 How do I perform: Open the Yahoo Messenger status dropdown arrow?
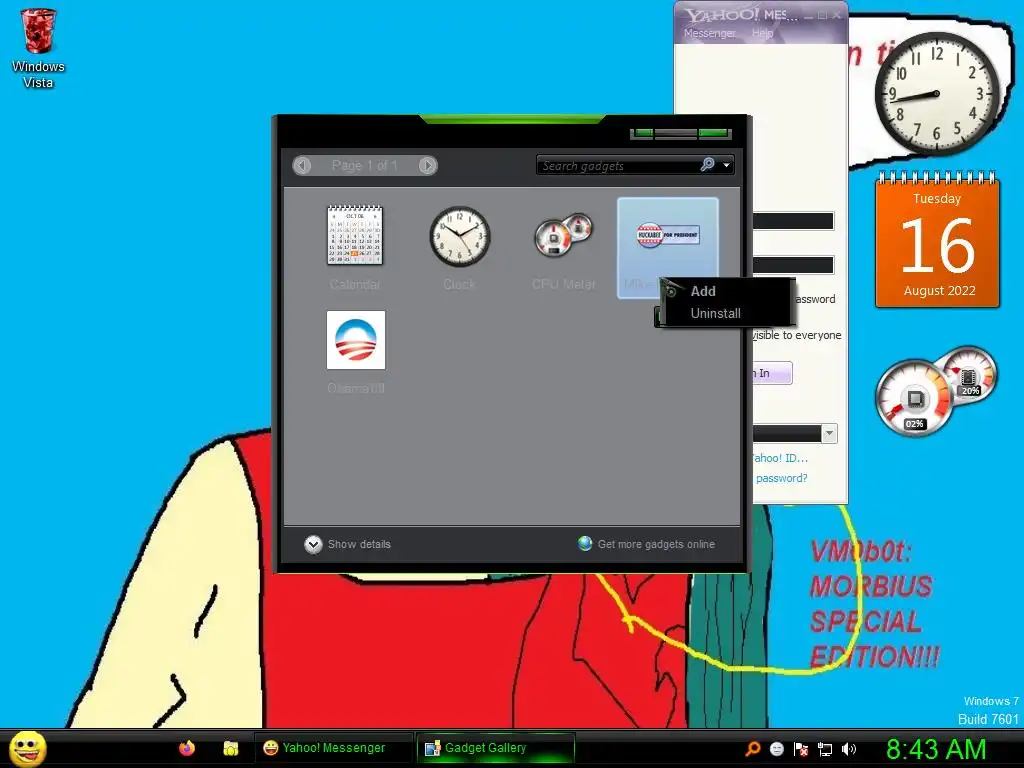[829, 433]
